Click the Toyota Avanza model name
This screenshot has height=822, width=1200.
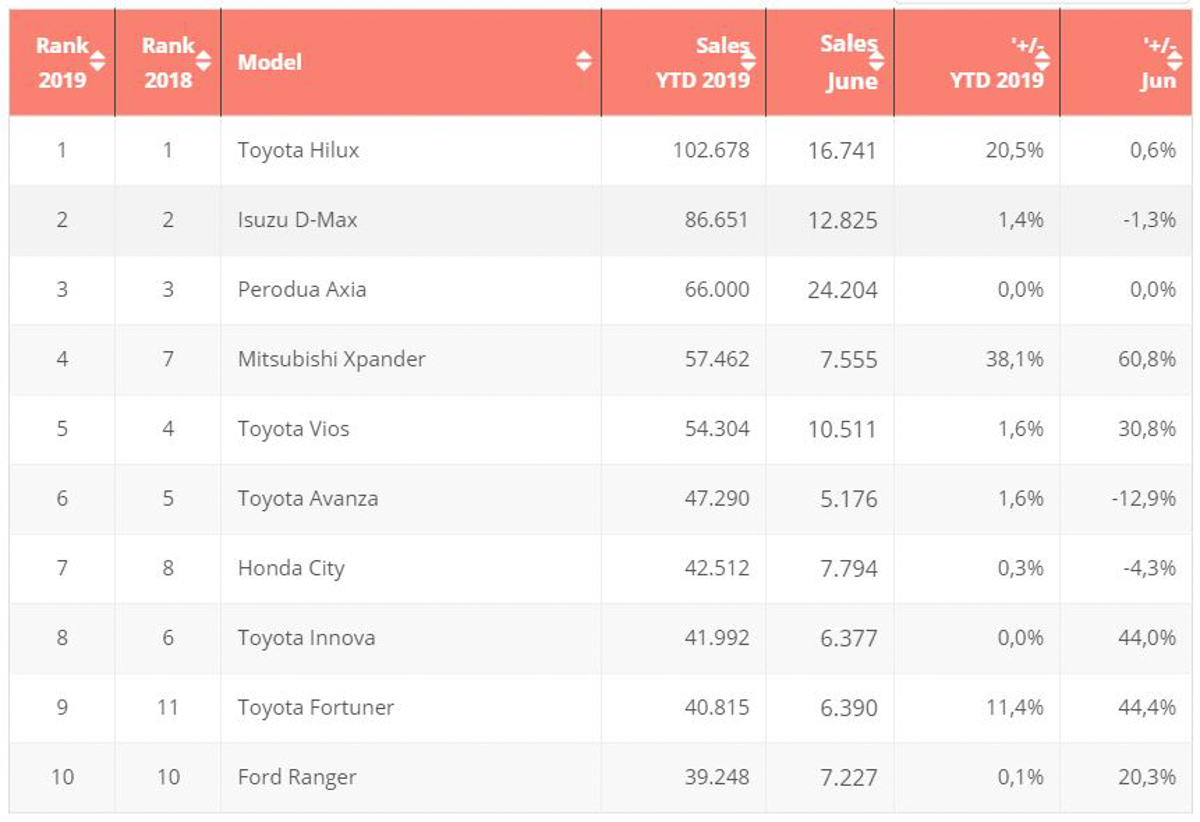308,498
